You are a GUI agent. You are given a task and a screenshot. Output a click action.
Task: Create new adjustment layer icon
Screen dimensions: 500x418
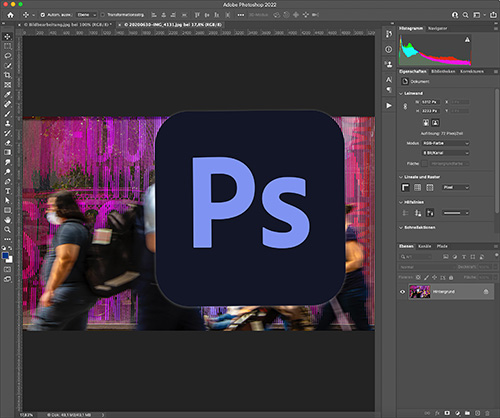[x=457, y=413]
